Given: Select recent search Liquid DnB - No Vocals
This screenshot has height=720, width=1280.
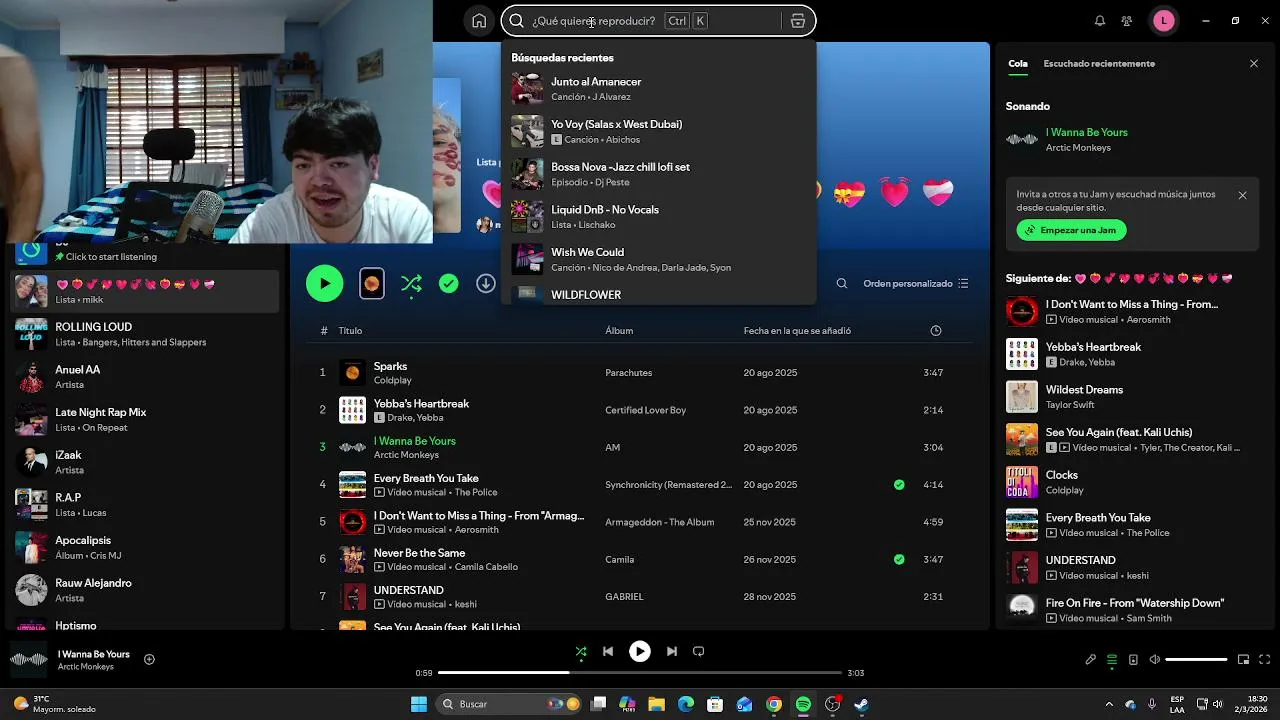Looking at the screenshot, I should pyautogui.click(x=658, y=217).
